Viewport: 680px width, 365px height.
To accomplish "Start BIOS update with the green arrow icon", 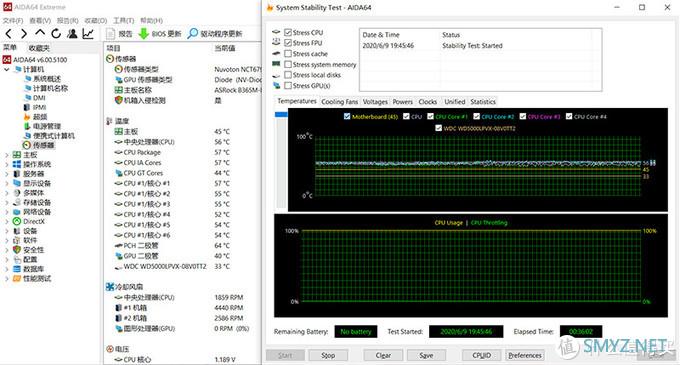I will coord(144,34).
